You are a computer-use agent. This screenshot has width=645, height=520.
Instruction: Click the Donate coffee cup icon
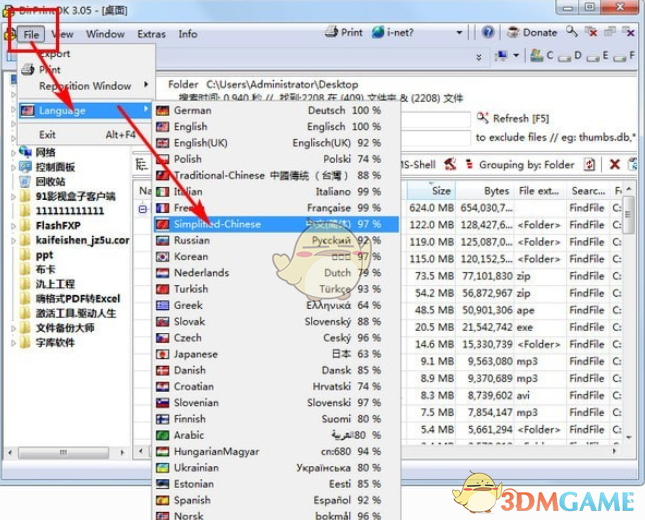click(513, 32)
